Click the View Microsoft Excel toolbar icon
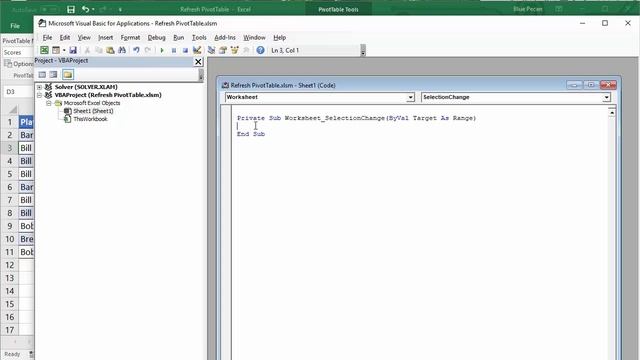Image resolution: width=640 pixels, height=360 pixels. (44, 50)
